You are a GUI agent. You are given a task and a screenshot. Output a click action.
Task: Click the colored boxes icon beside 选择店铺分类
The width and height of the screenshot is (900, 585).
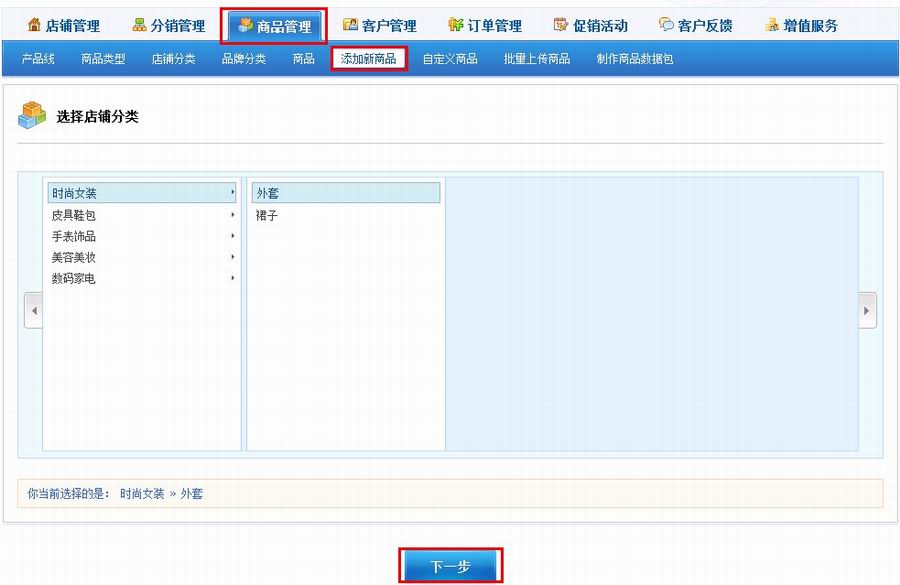coord(32,115)
